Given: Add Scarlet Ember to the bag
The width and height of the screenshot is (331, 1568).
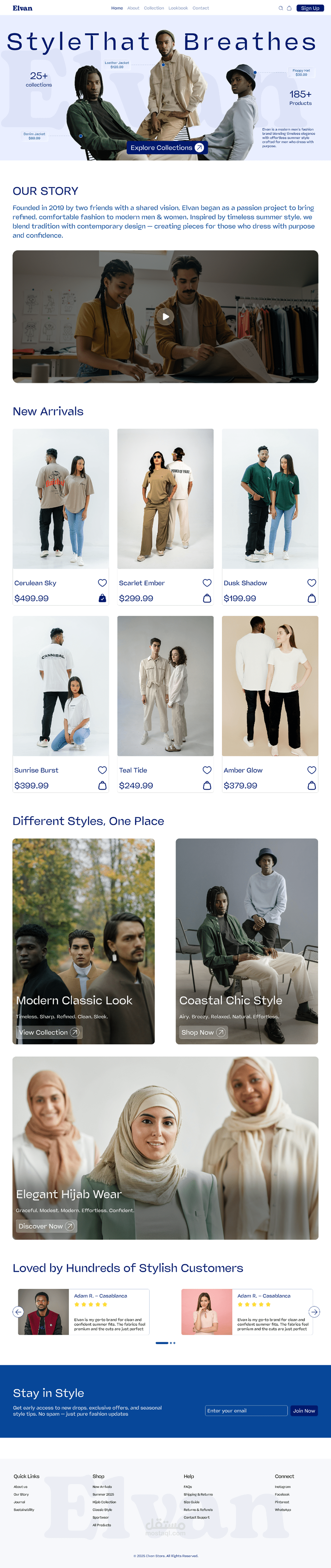Looking at the screenshot, I should (x=207, y=598).
